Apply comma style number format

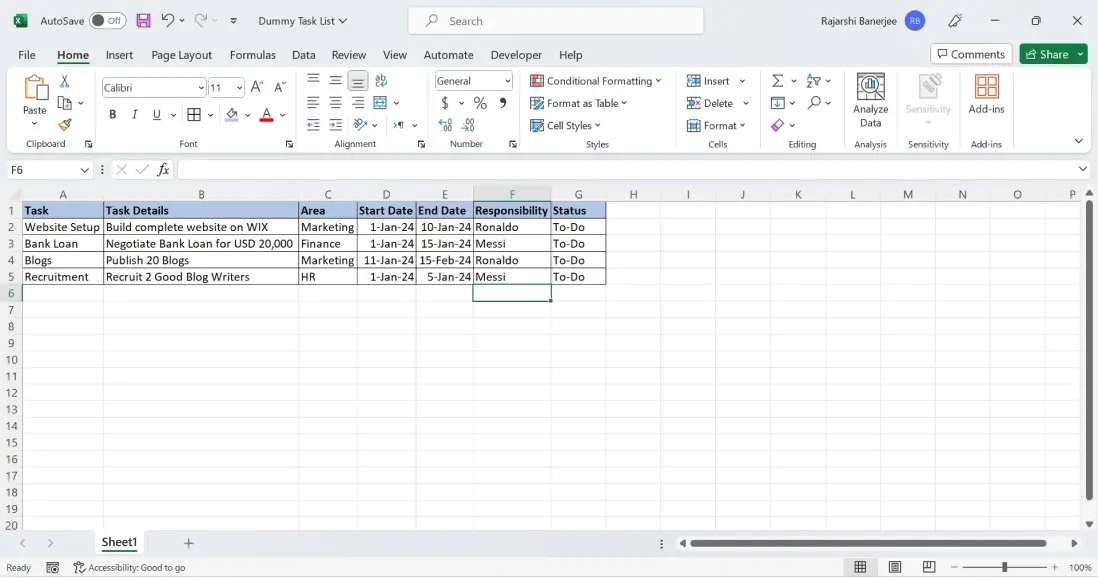pos(503,103)
